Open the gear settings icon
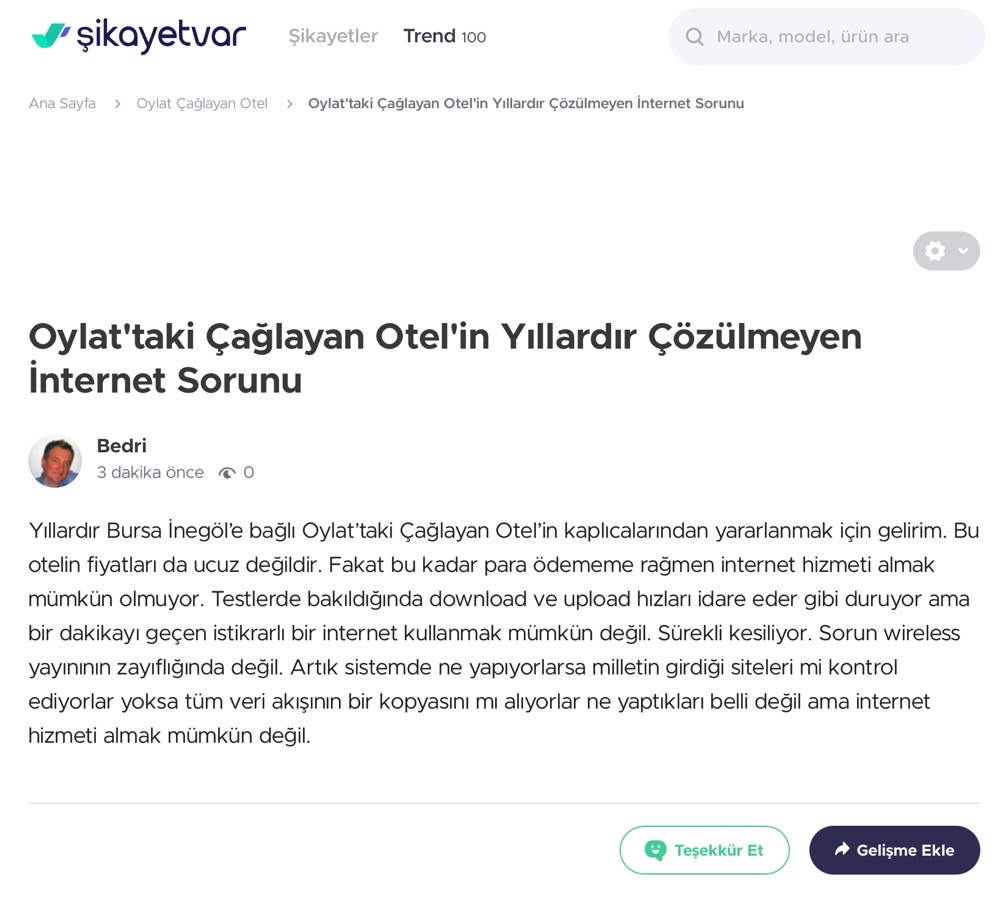 click(935, 251)
